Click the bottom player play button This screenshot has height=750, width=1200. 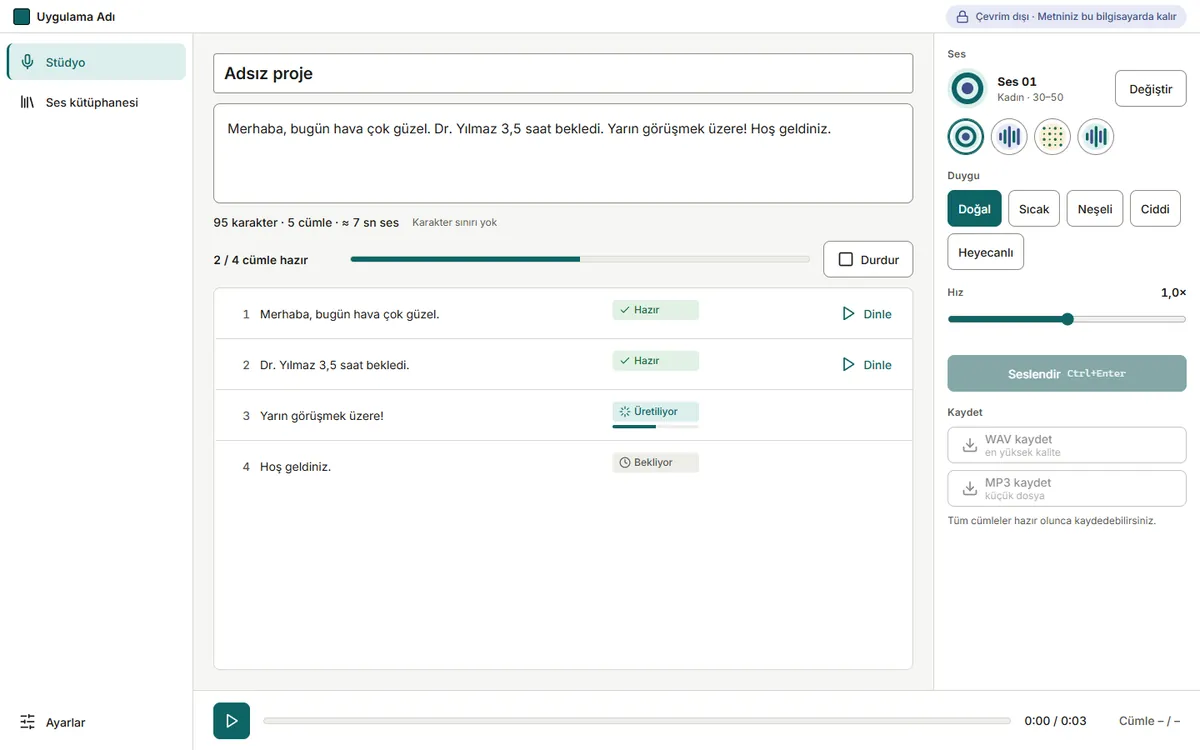[x=231, y=721]
